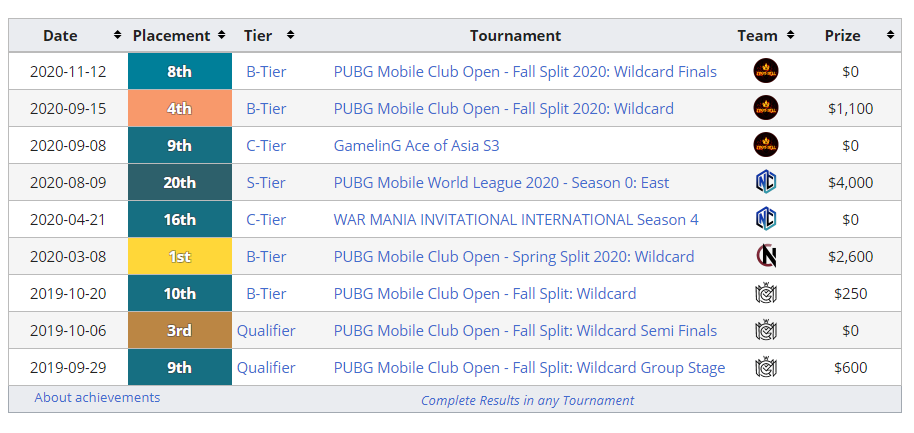Open NC team logo in World League row
This screenshot has height=433, width=914.
click(x=765, y=182)
